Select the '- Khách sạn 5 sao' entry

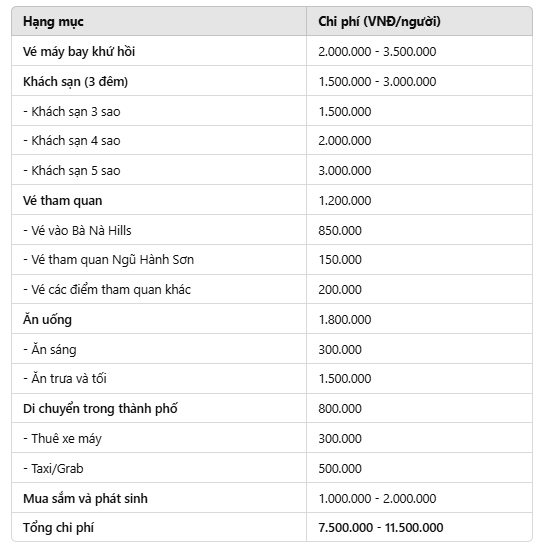click(x=72, y=171)
